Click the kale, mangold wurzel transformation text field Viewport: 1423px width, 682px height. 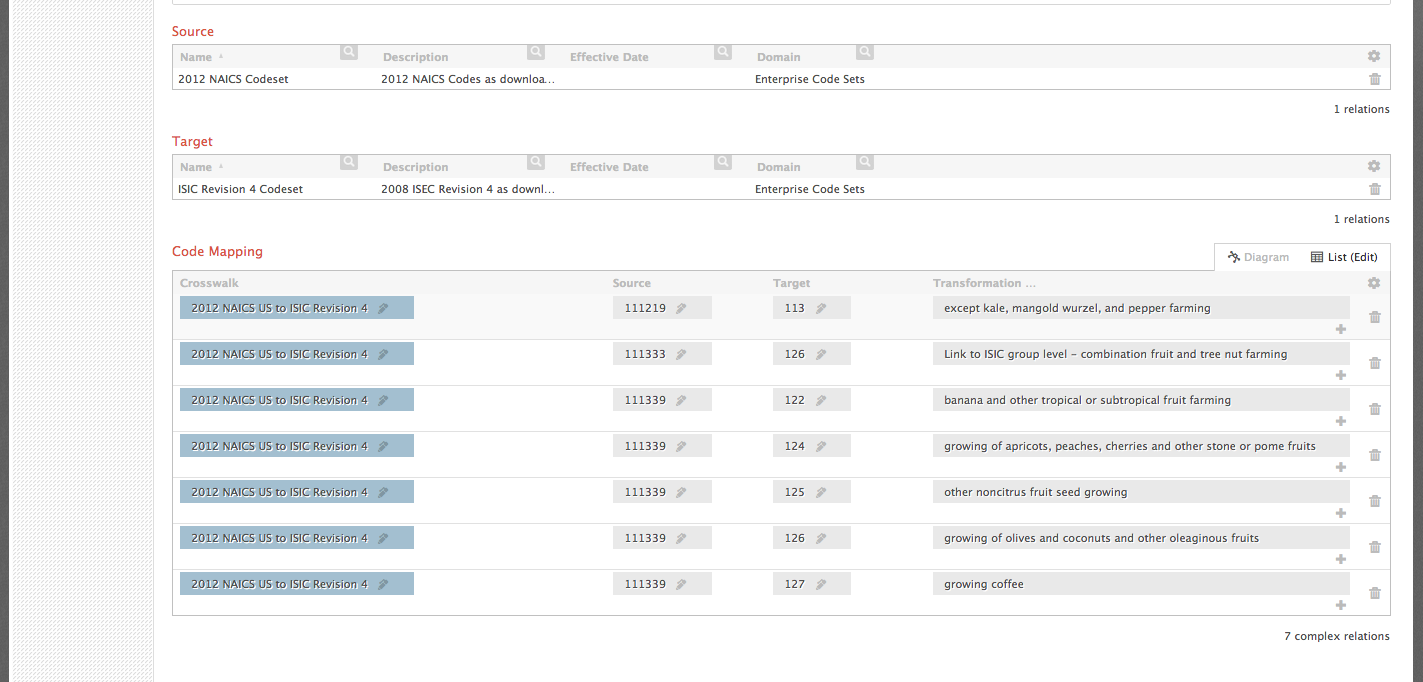1141,308
